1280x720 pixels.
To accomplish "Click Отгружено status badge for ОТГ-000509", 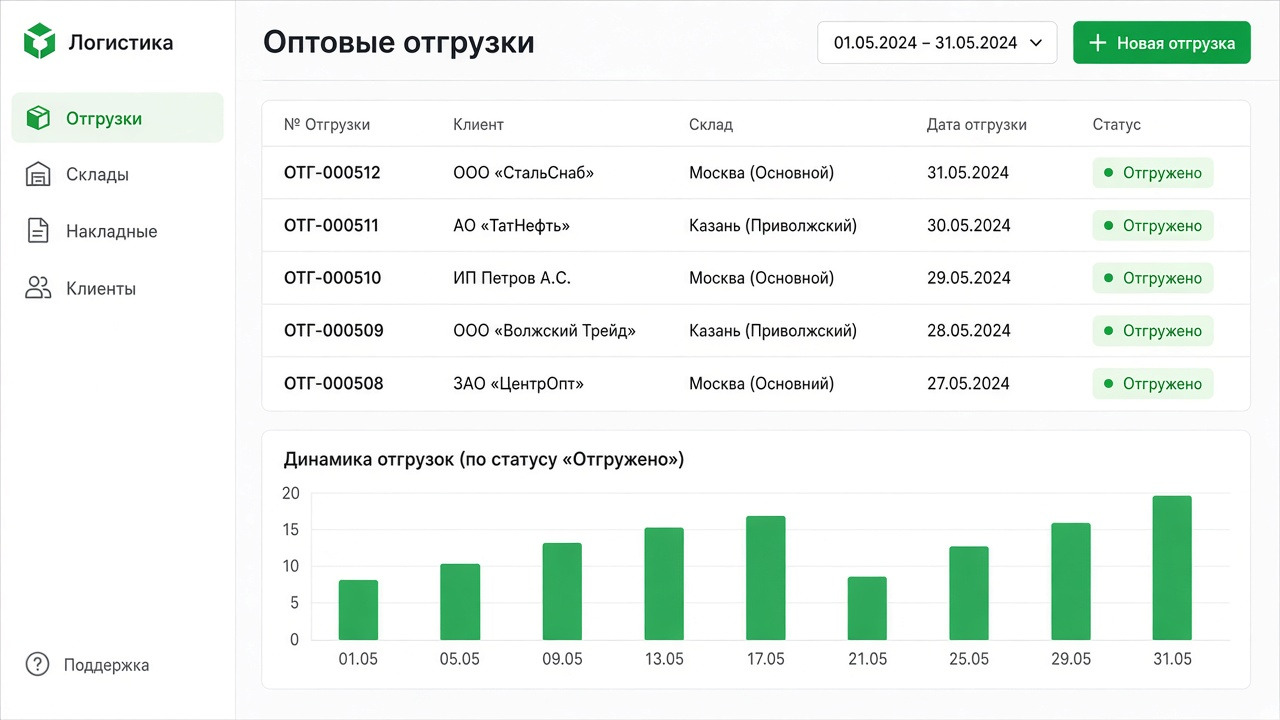I will coord(1152,331).
